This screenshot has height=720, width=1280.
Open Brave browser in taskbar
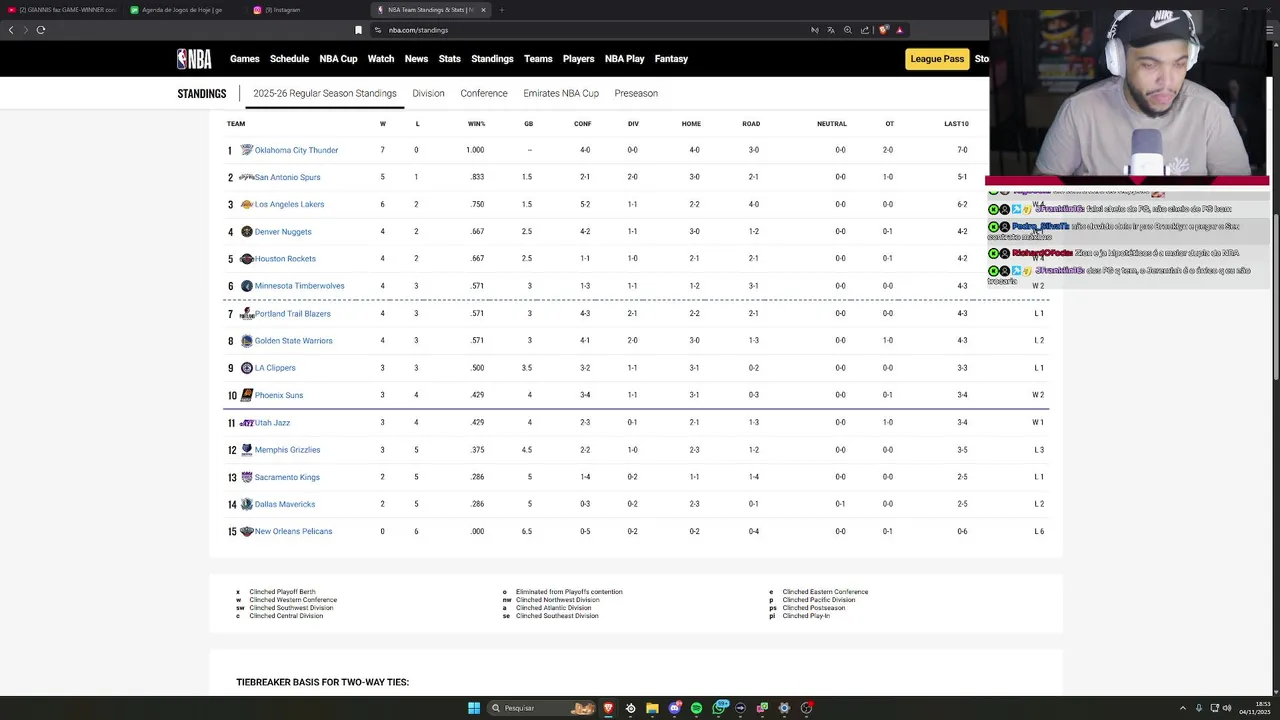pyautogui.click(x=608, y=708)
